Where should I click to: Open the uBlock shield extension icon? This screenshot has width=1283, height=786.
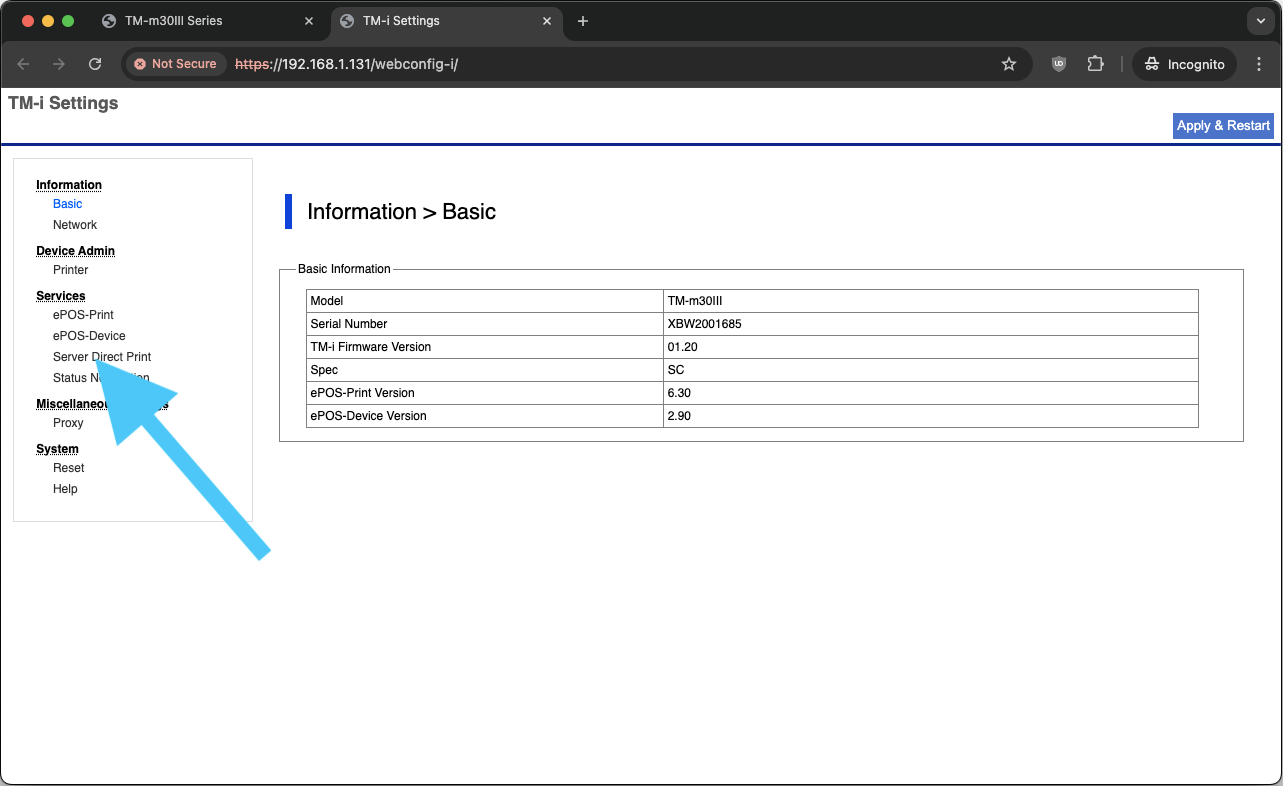(1059, 64)
